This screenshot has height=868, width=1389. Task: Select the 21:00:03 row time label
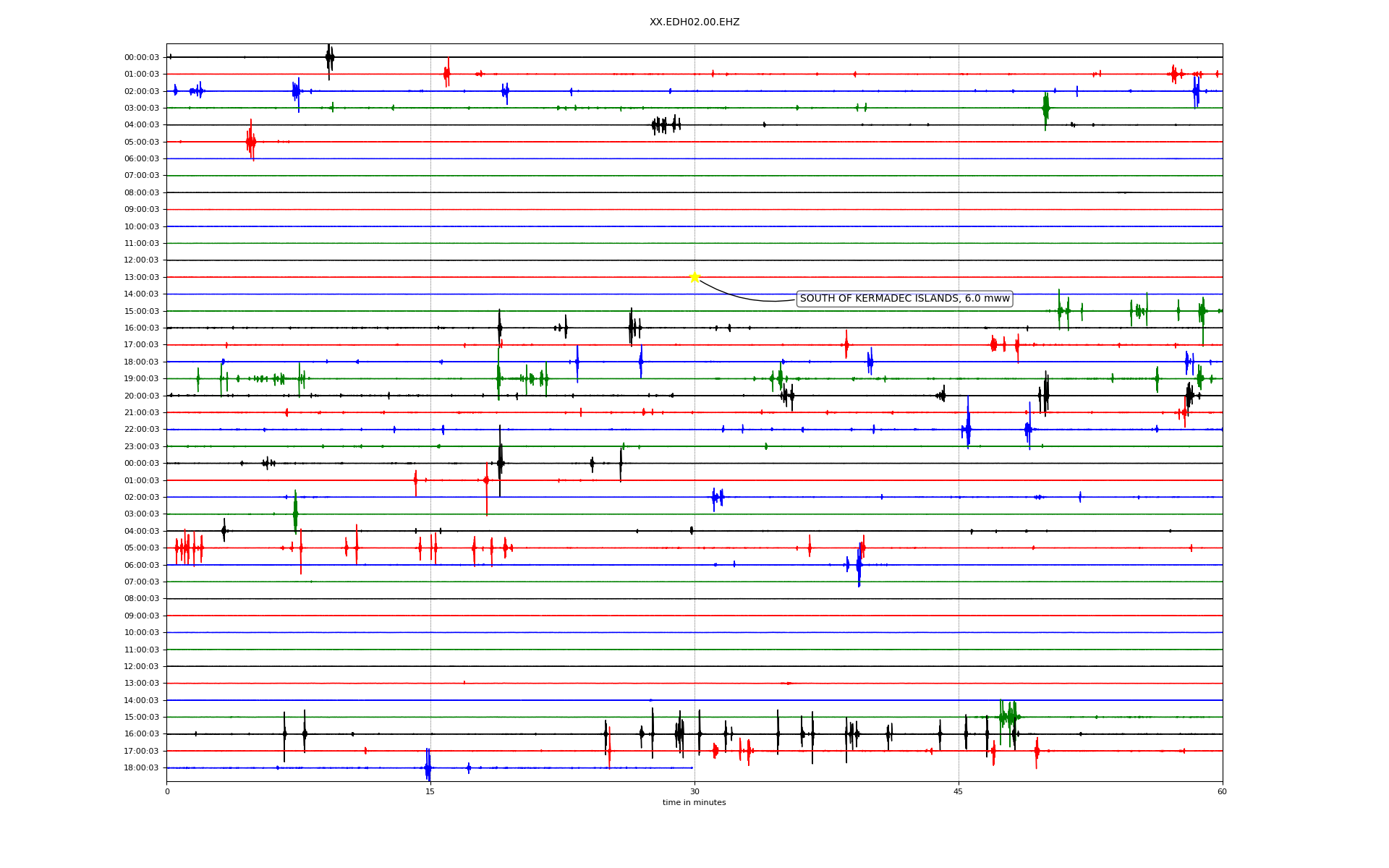click(141, 413)
